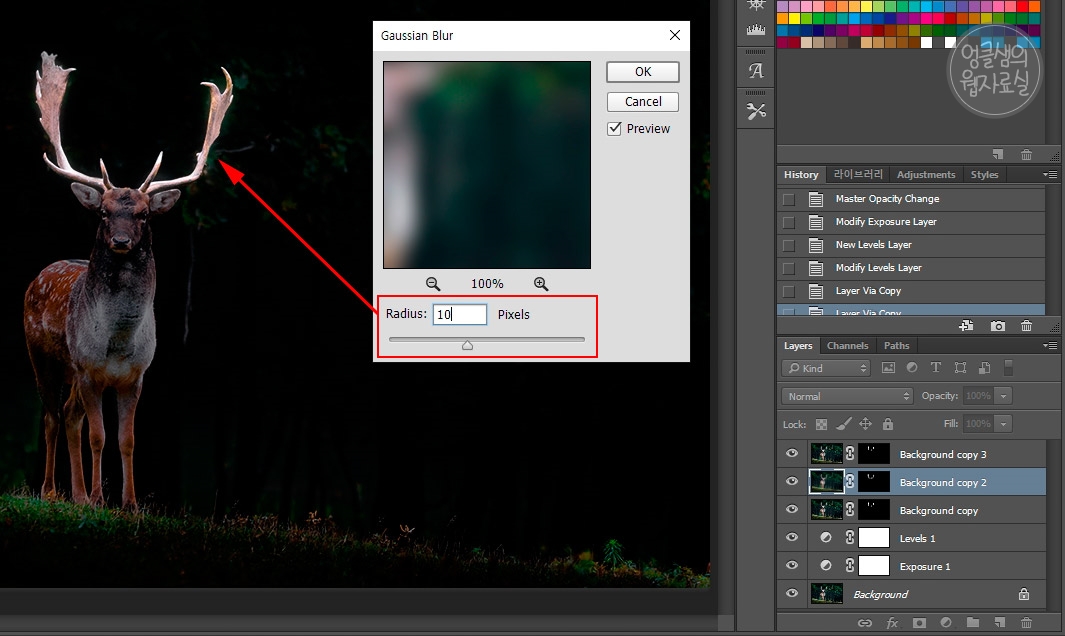Delete current state in History panel

1026,326
